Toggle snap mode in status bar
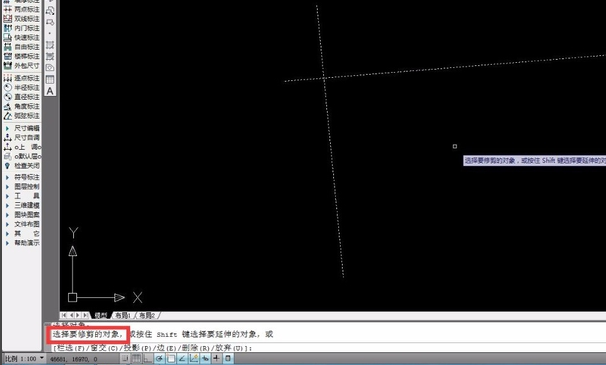This screenshot has height=365, width=606. [x=125, y=358]
